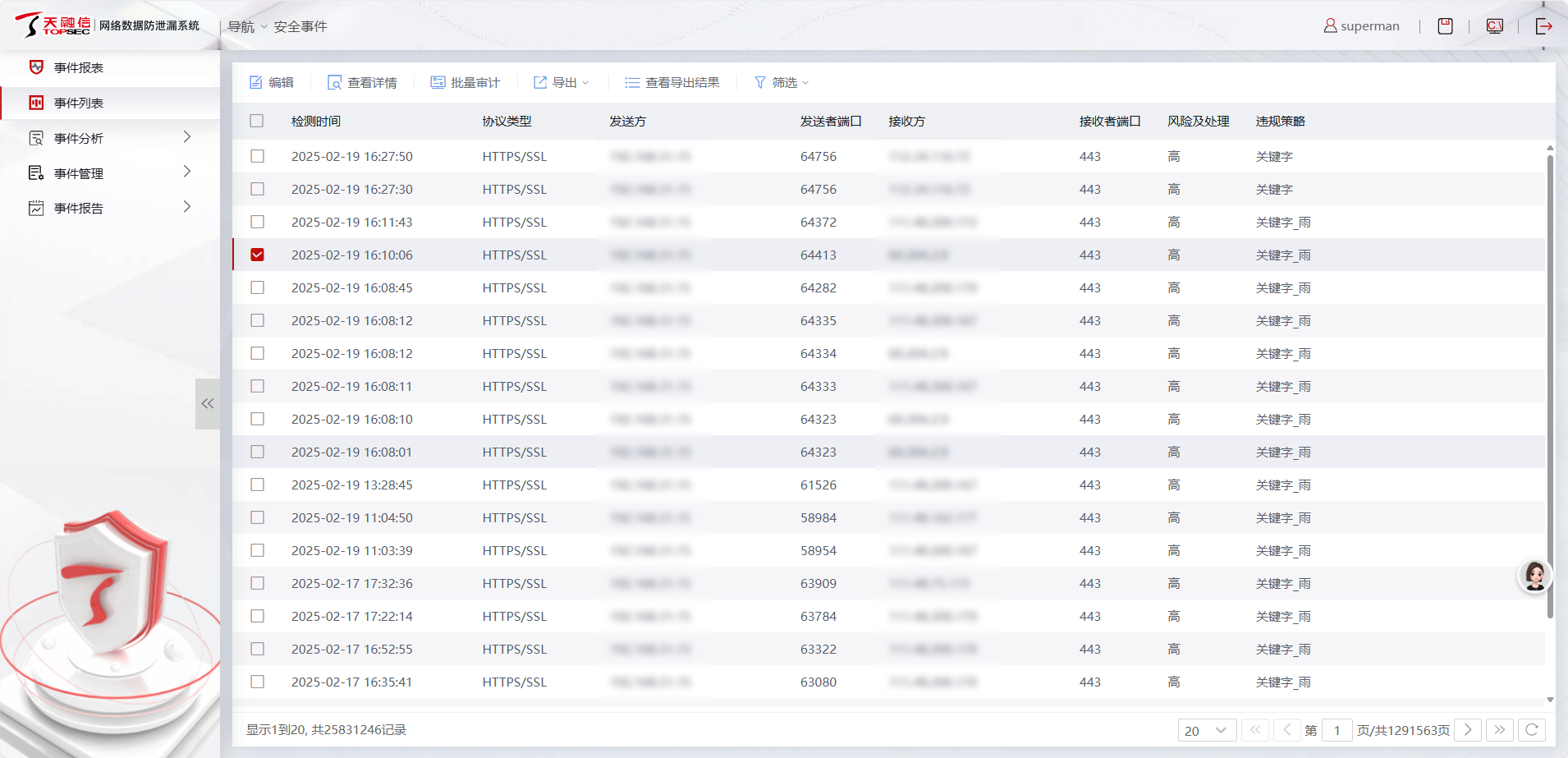Click the page number input field

click(1336, 730)
